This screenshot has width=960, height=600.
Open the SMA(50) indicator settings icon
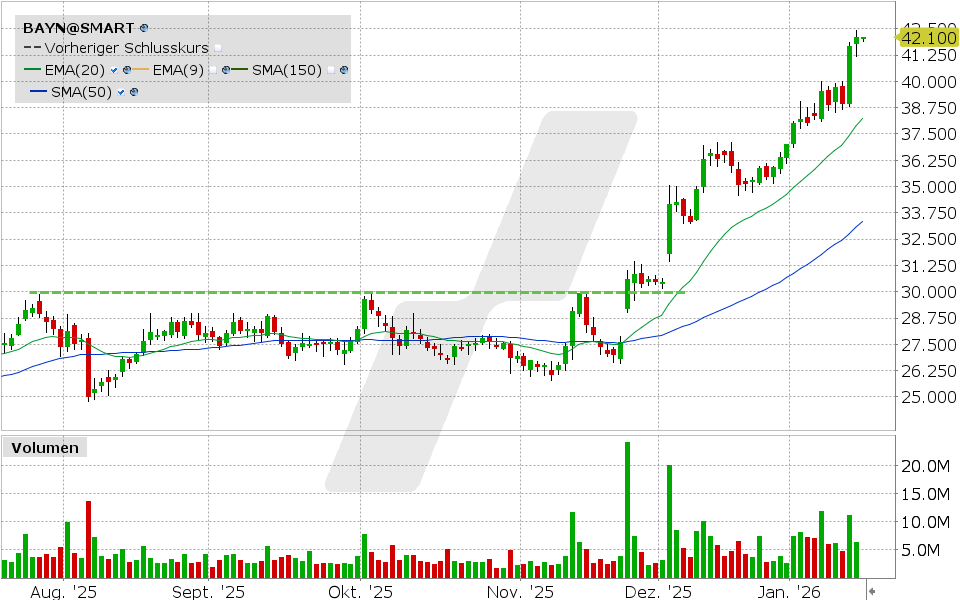[134, 92]
